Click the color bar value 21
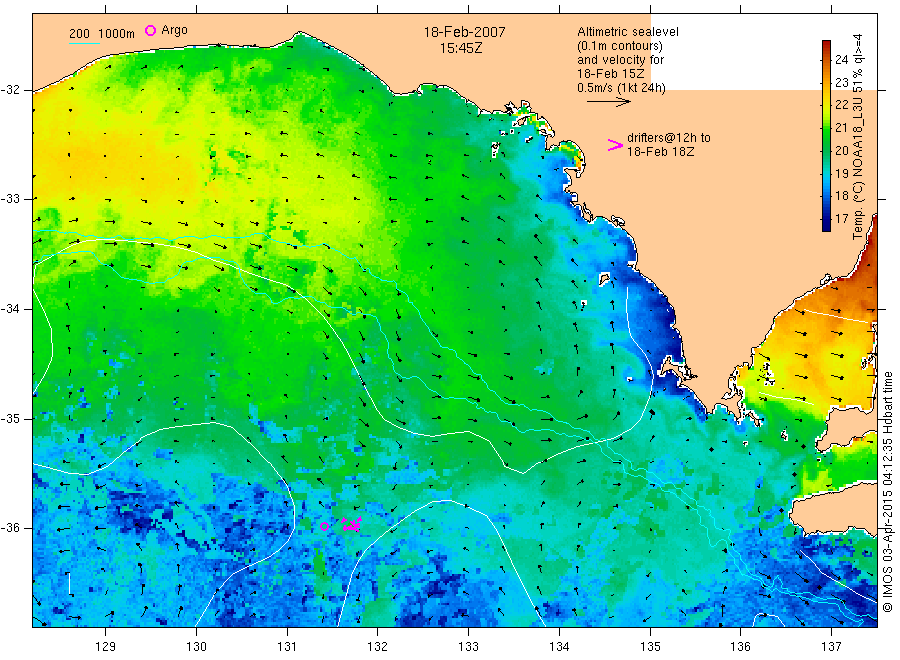Image resolution: width=900 pixels, height=660 pixels. [x=841, y=127]
